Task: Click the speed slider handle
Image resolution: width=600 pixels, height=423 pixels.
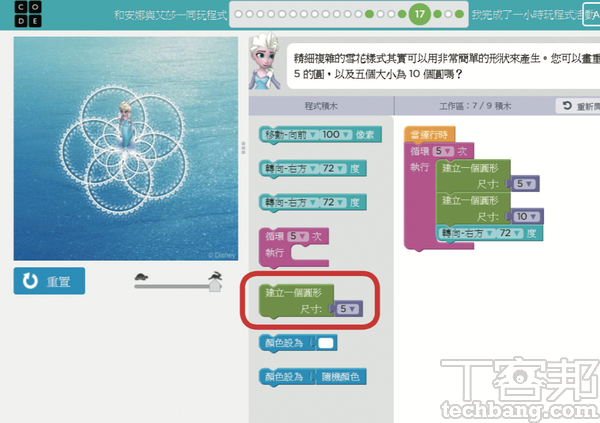Action: pyautogui.click(x=215, y=286)
